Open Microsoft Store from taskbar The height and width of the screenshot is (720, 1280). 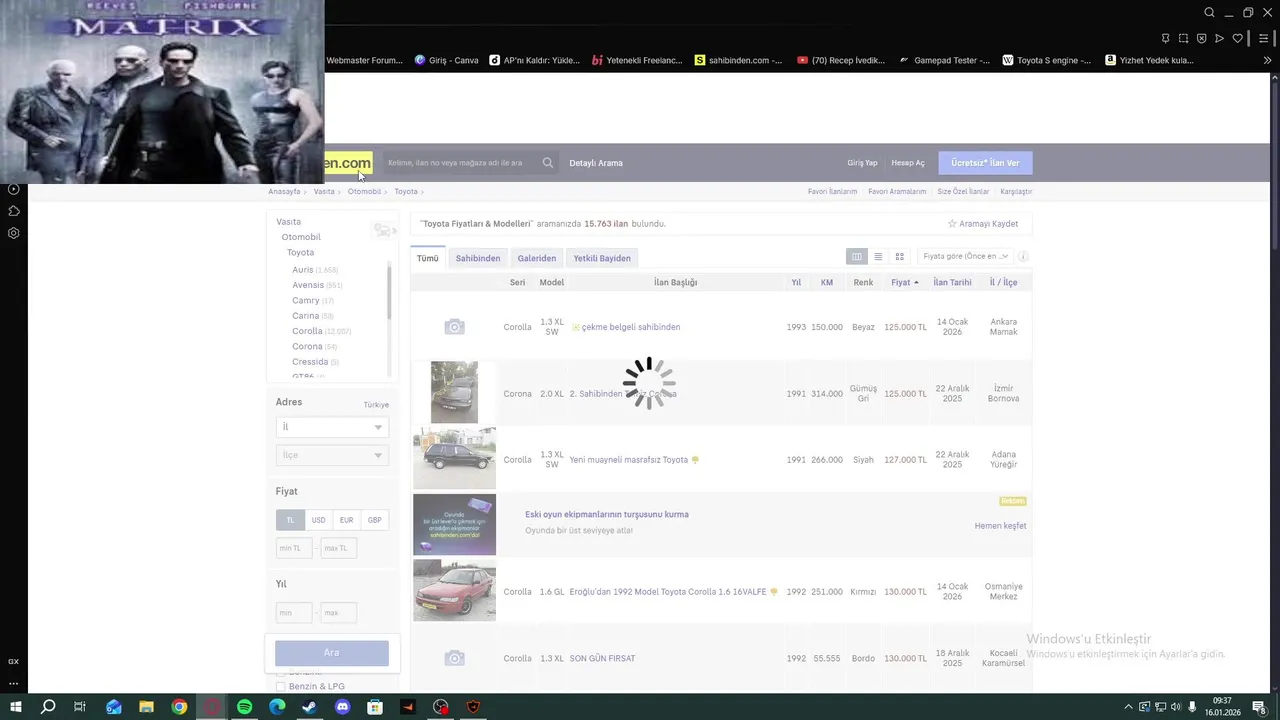[x=375, y=707]
